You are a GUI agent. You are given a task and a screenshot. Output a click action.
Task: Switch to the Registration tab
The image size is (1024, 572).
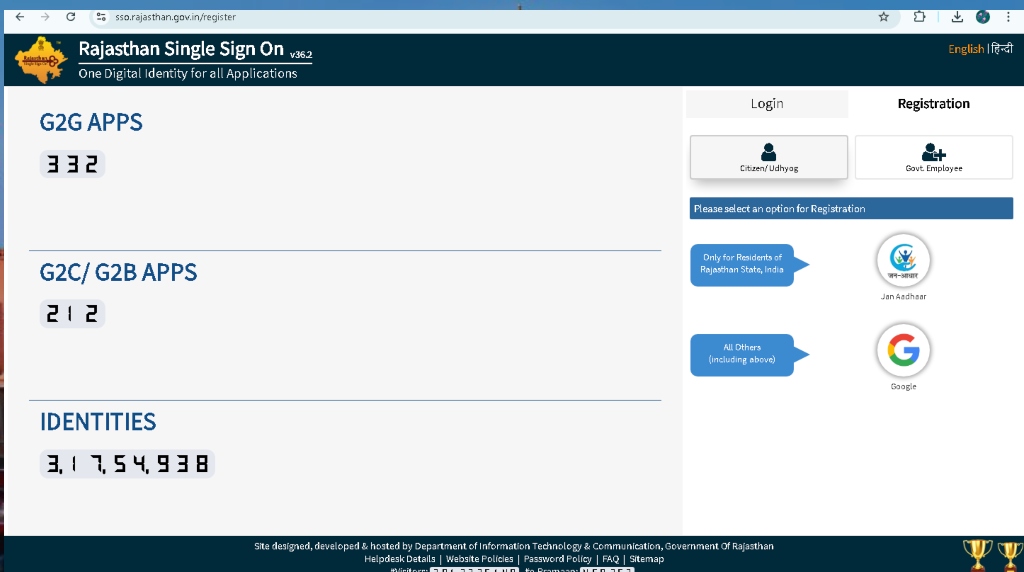pyautogui.click(x=933, y=104)
